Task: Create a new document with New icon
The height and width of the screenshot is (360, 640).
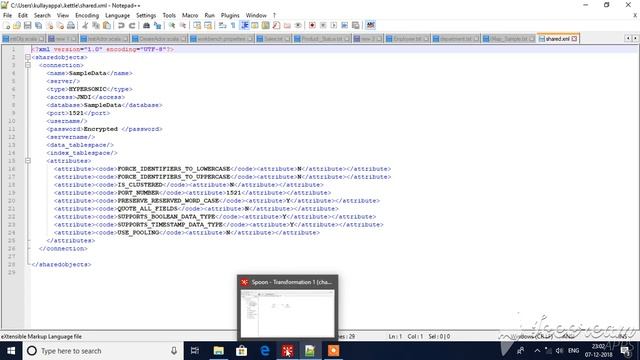Action: (x=7, y=25)
